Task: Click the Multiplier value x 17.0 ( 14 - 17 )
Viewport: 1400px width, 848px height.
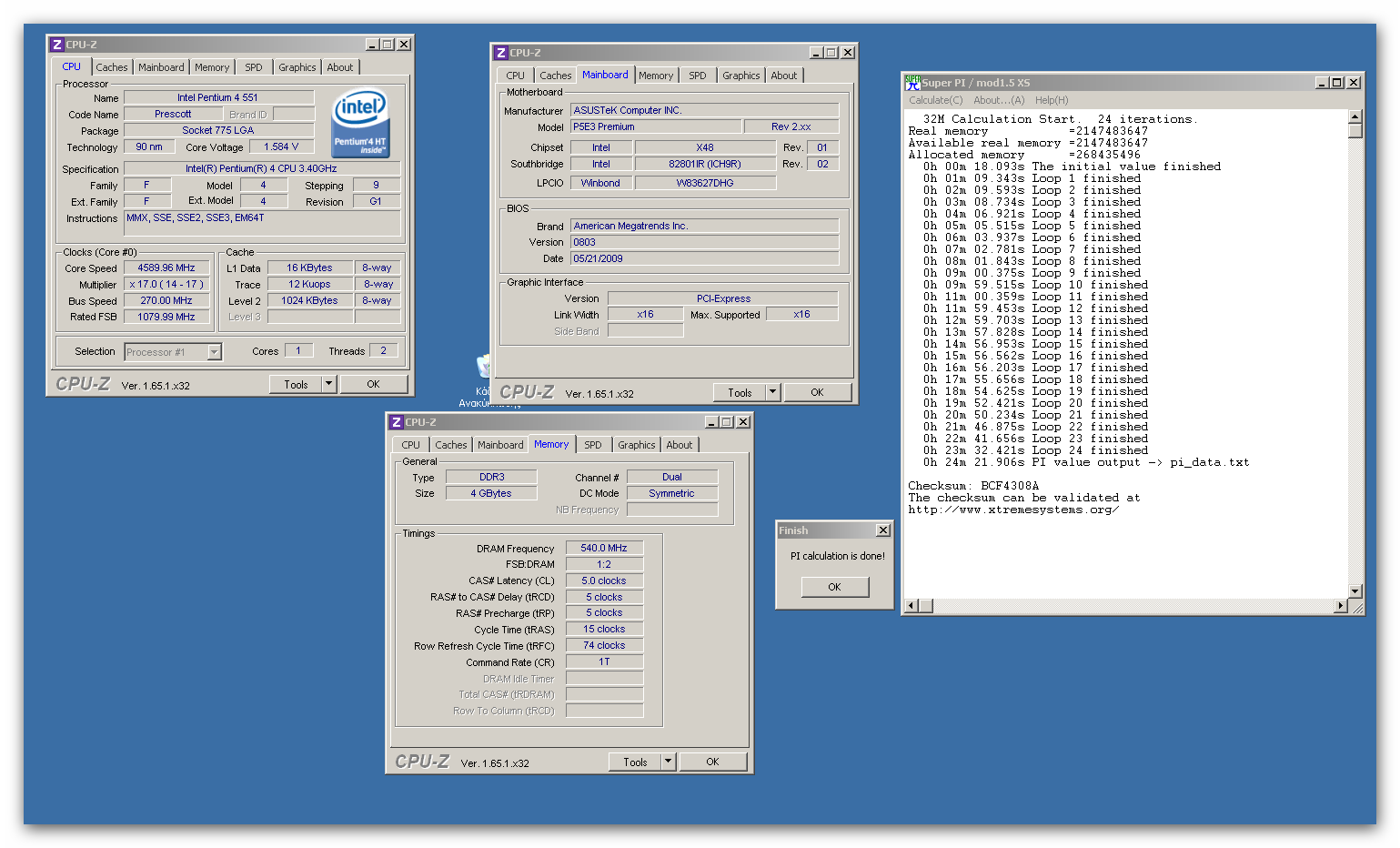Action: point(166,284)
